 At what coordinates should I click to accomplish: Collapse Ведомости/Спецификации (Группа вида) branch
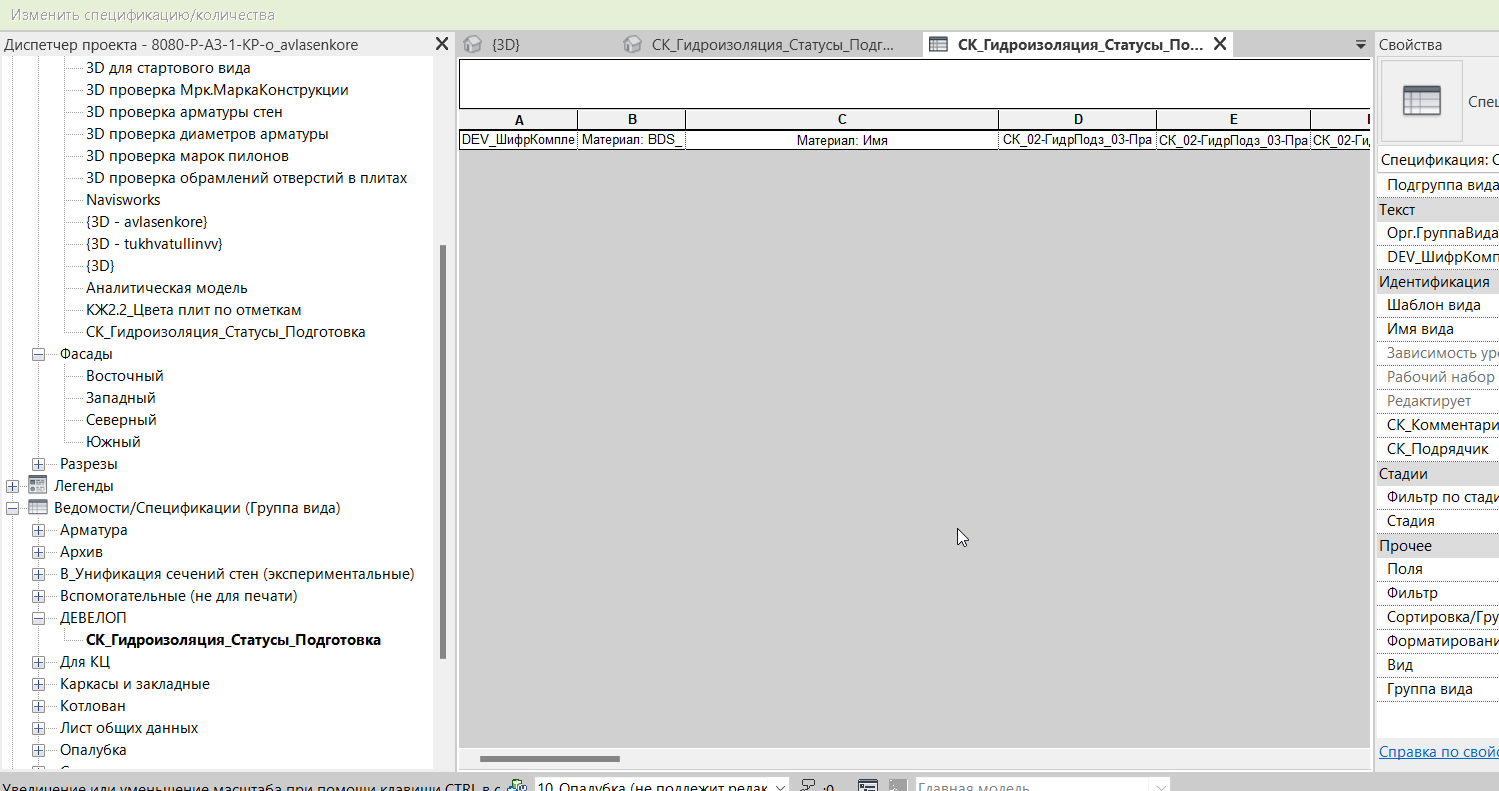pos(13,508)
